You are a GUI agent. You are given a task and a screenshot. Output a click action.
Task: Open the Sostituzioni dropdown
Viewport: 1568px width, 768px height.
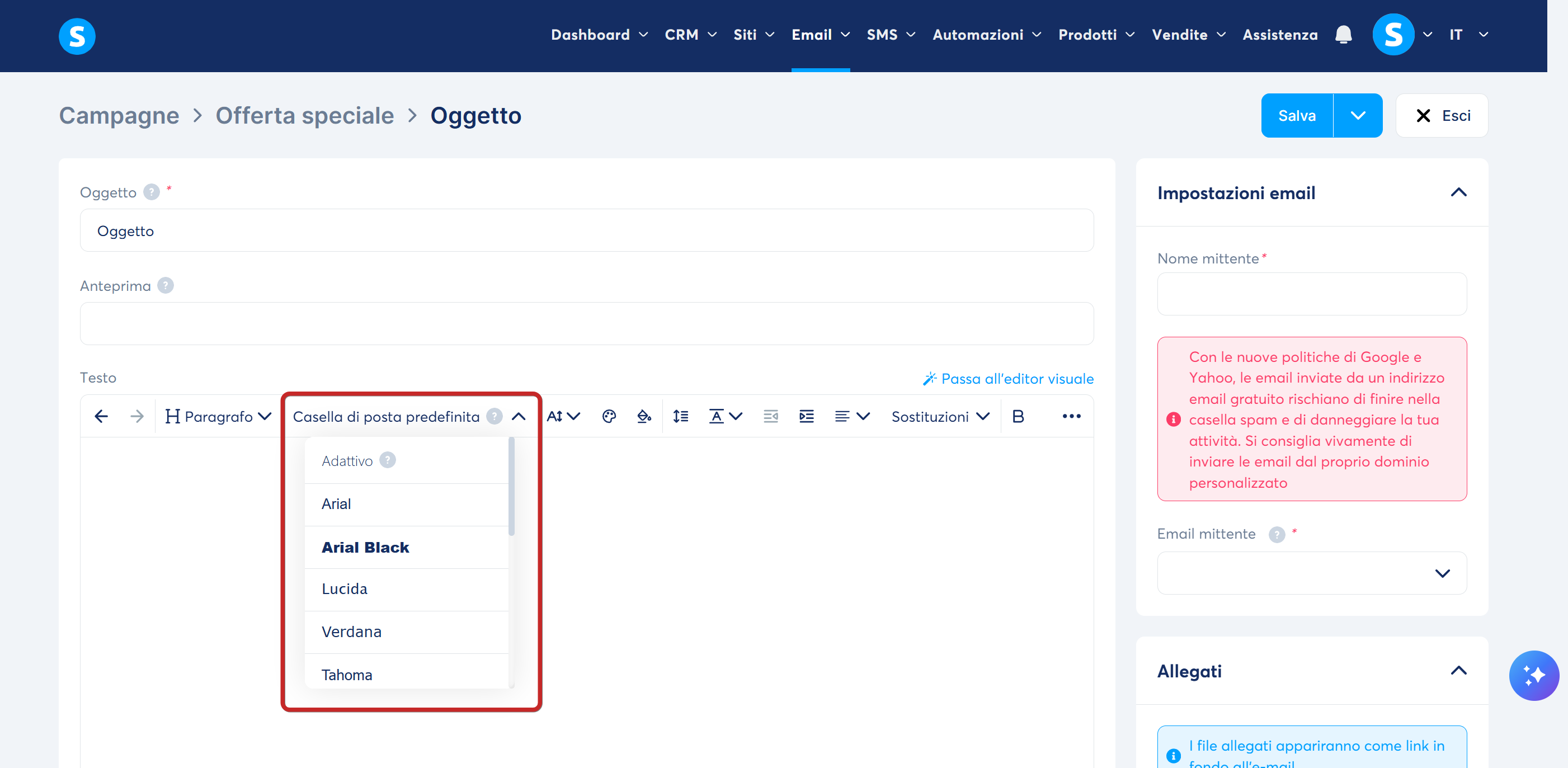point(940,416)
